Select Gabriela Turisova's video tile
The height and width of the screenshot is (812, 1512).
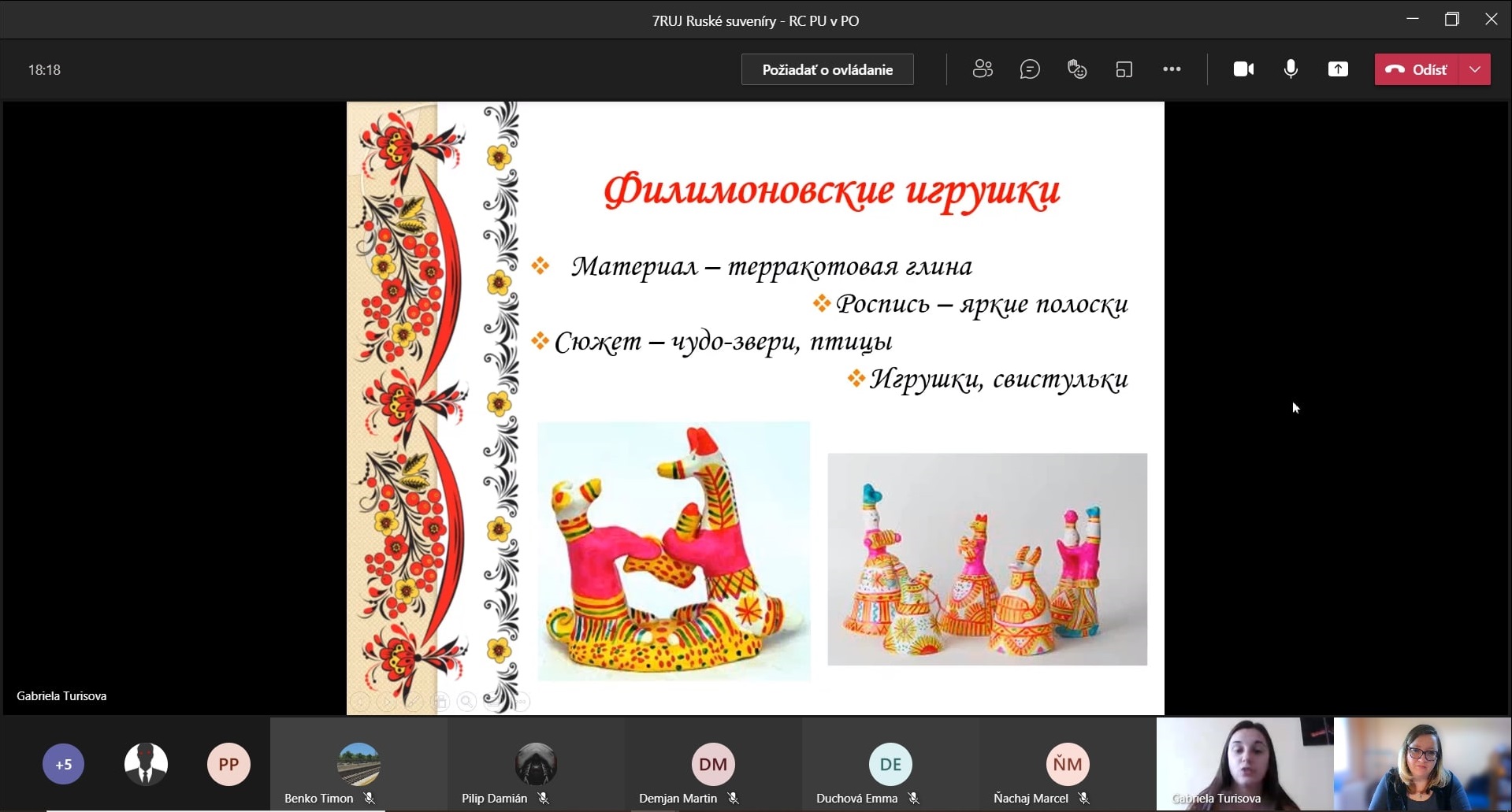click(x=1245, y=762)
